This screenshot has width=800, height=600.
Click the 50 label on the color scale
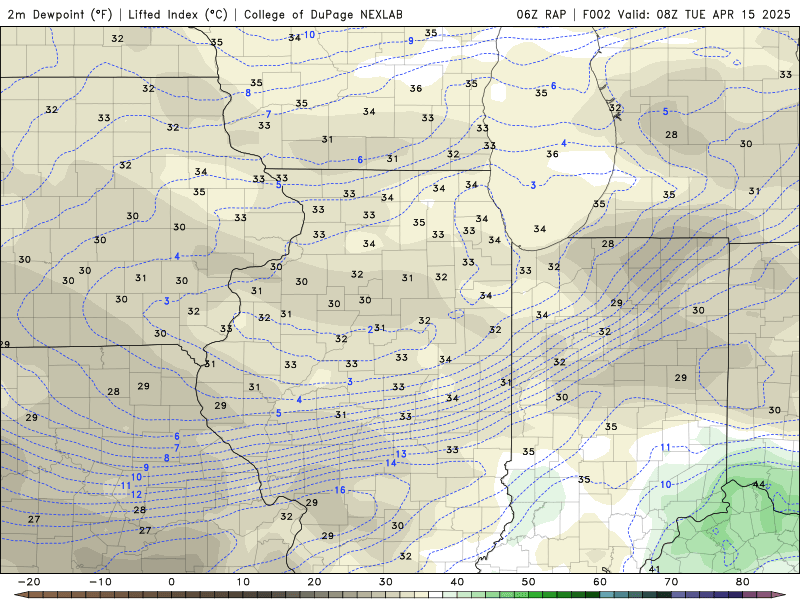529,582
